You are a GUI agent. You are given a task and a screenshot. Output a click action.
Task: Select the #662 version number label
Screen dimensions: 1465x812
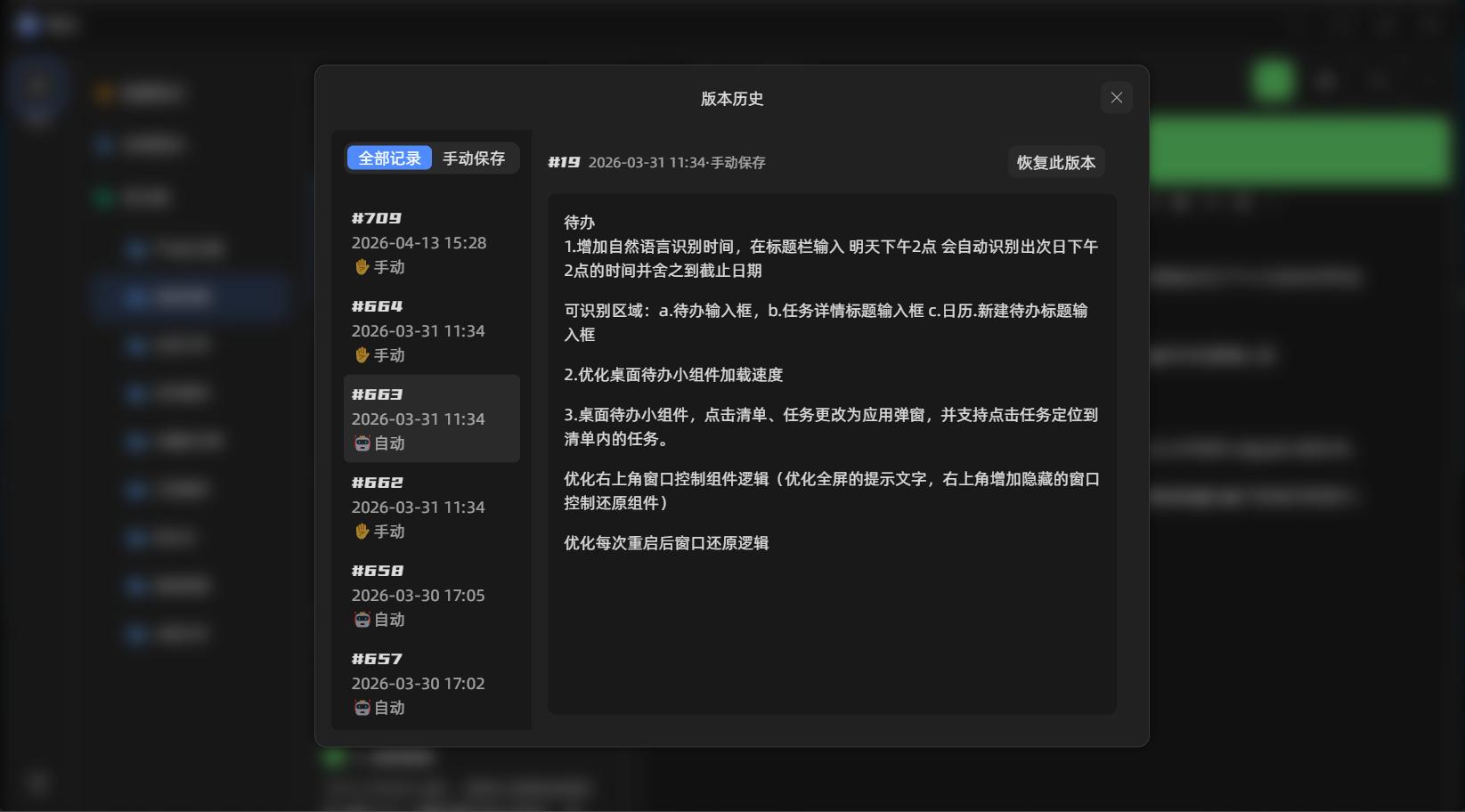[377, 483]
